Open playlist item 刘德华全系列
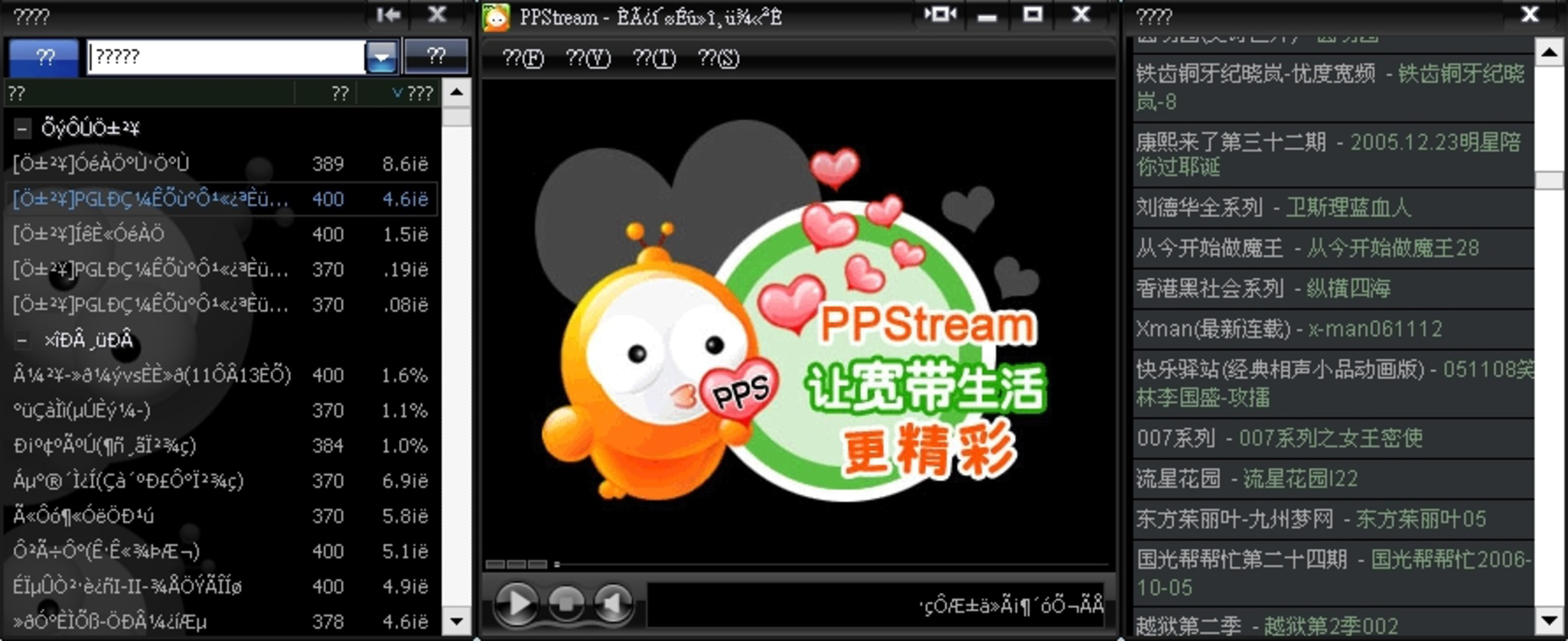The height and width of the screenshot is (641, 1568). (1333, 208)
